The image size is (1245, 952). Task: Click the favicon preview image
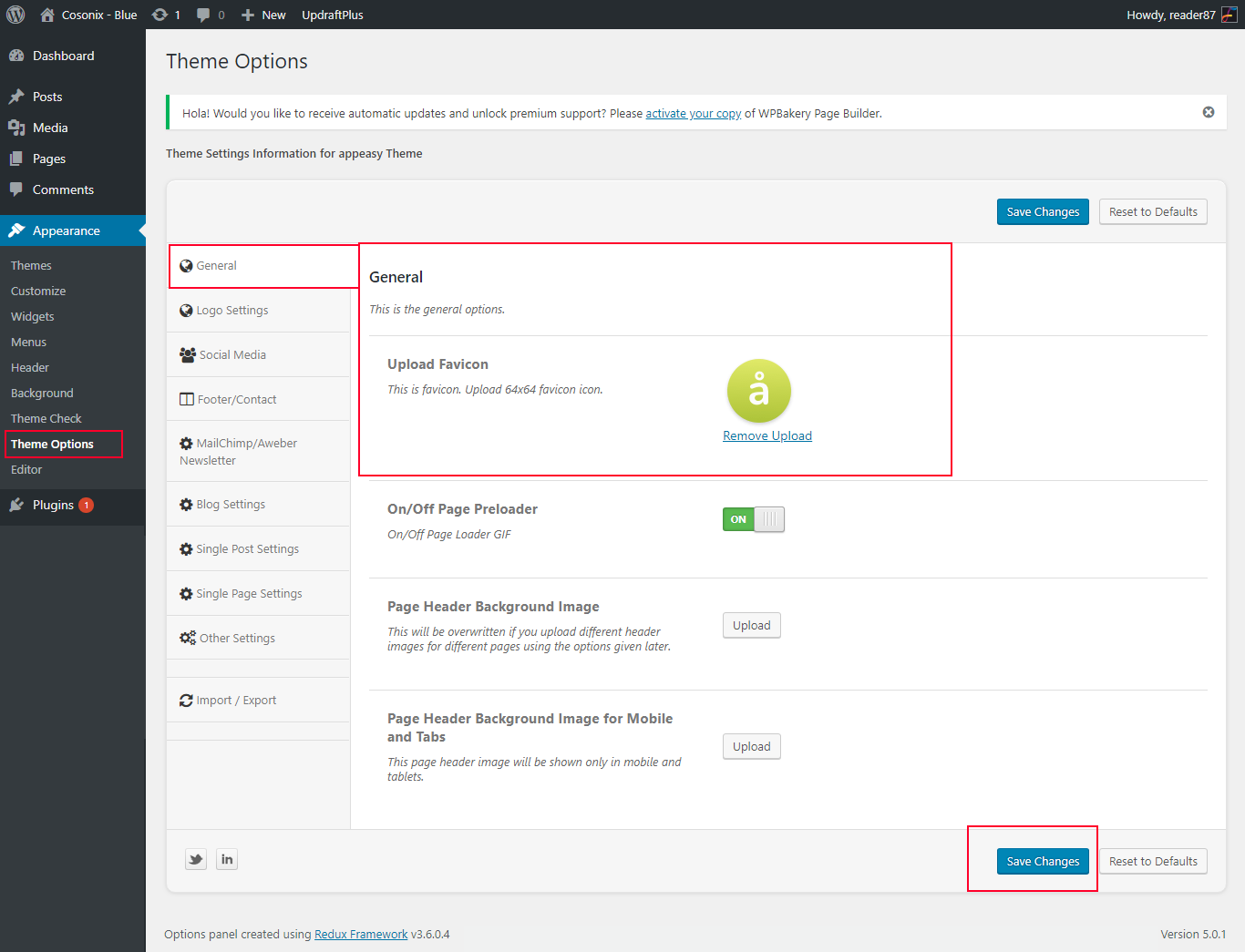(x=758, y=391)
